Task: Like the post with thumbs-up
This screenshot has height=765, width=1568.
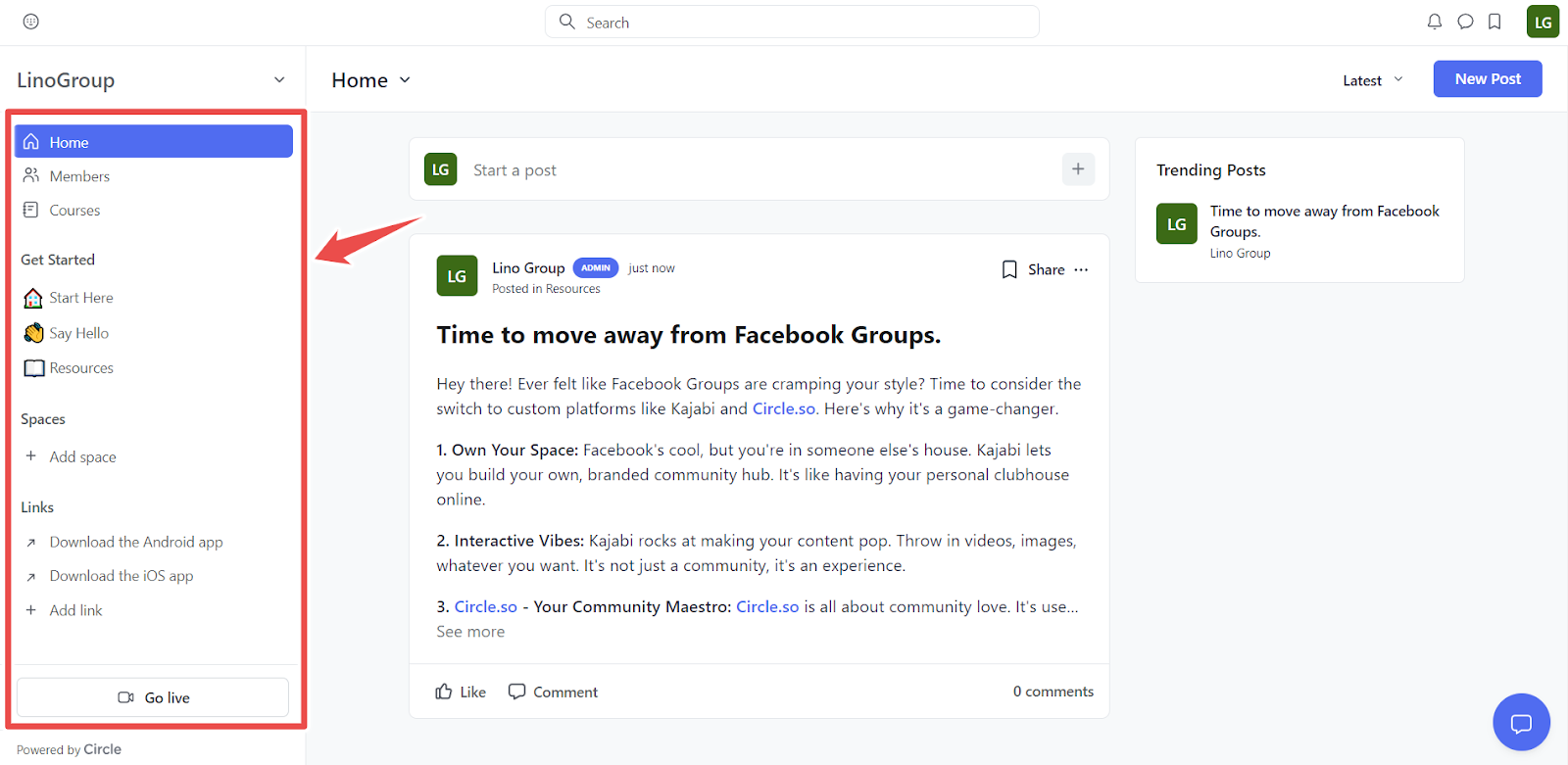Action: tap(461, 692)
